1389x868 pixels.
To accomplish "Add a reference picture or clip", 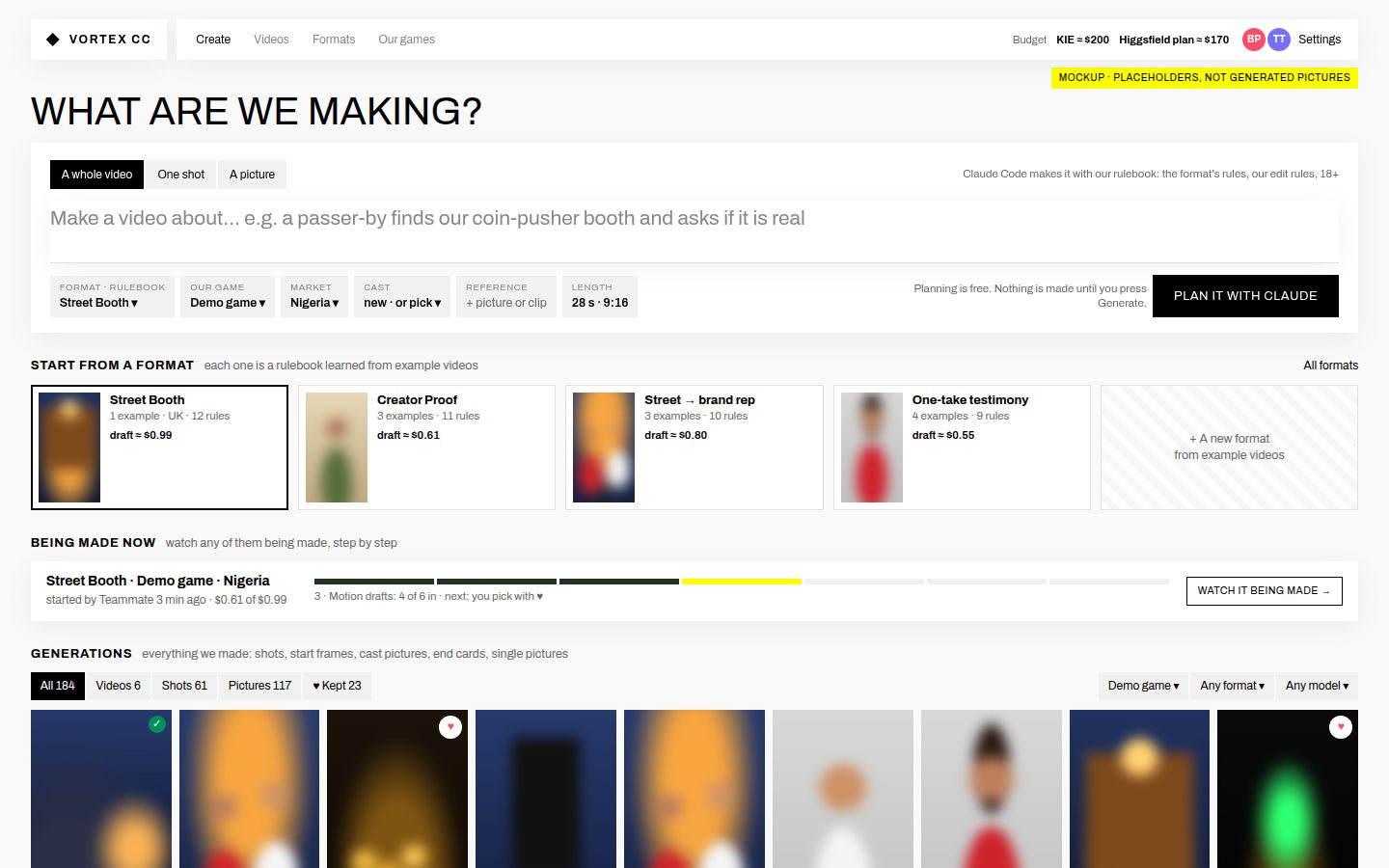I will (x=506, y=296).
